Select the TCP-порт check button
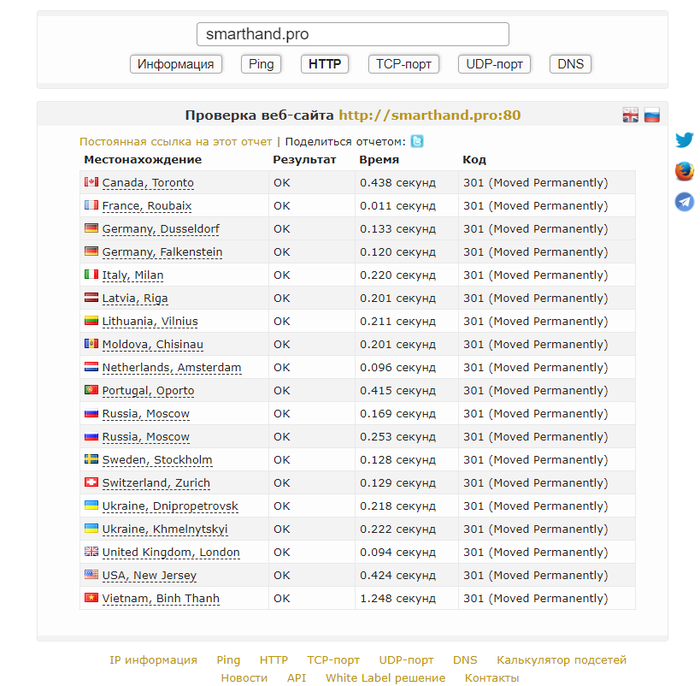Viewport: 700px width, 686px height. [x=404, y=64]
